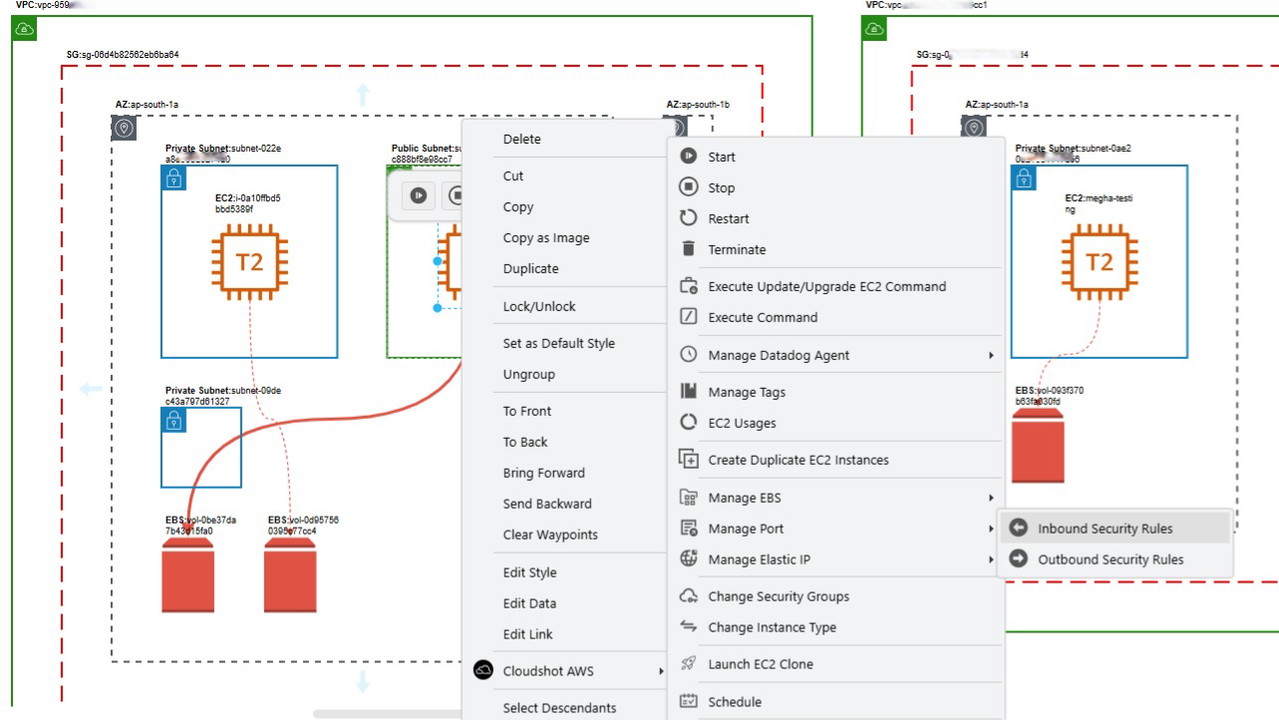Click the Manage Tags icon
The width and height of the screenshot is (1279, 720).
point(688,392)
